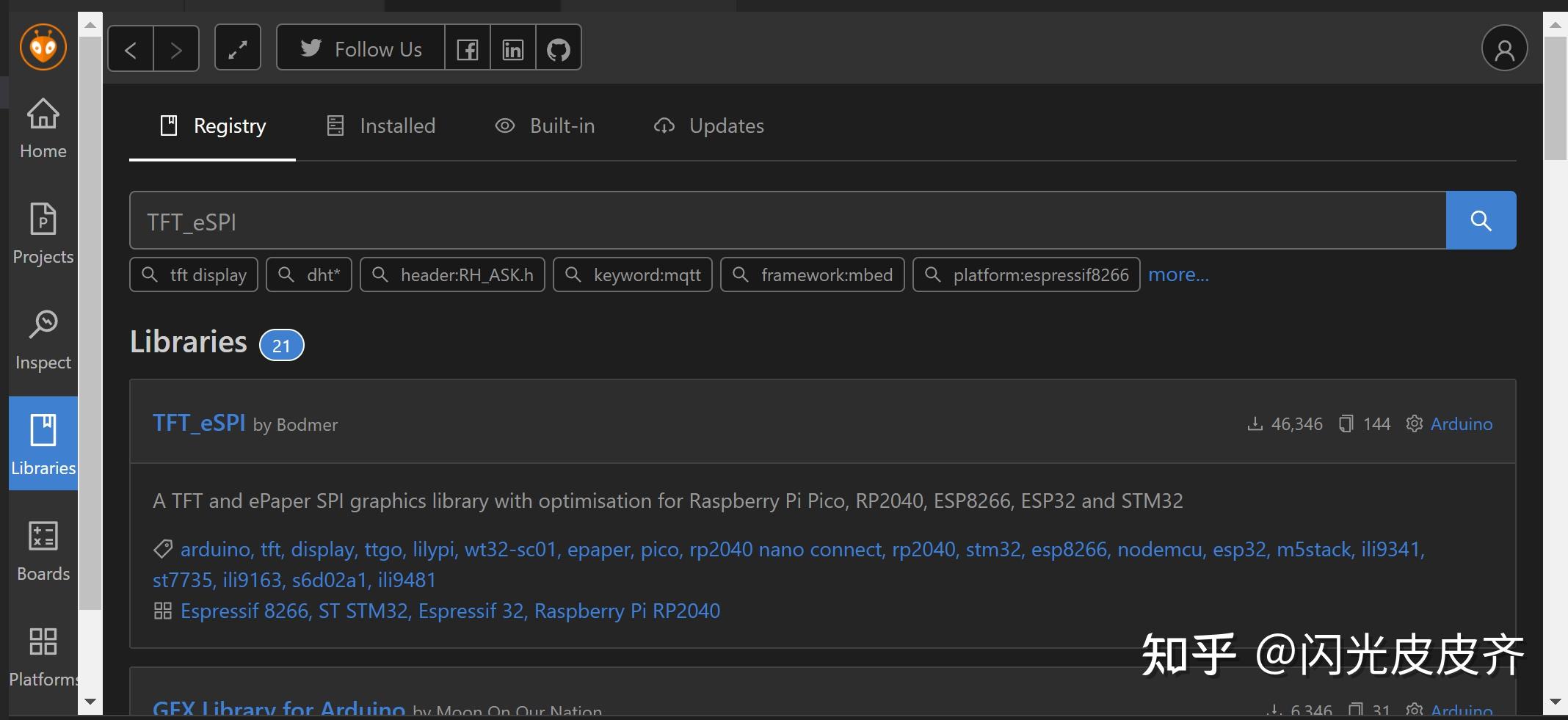Click the library search input field
This screenshot has width=1568, height=720.
coord(787,220)
